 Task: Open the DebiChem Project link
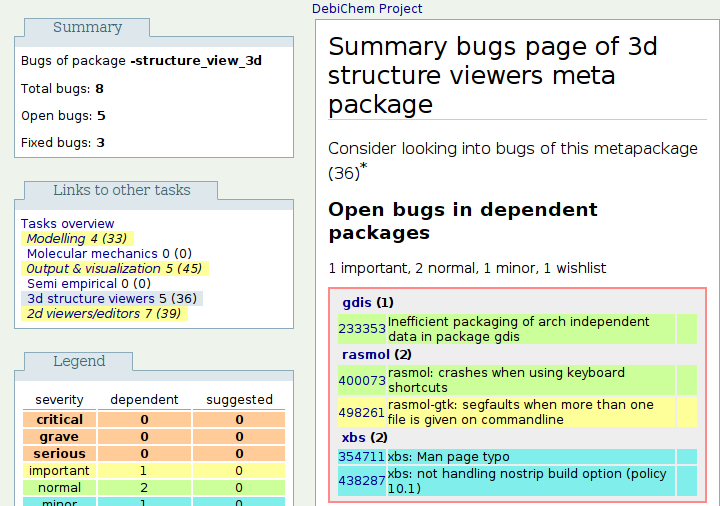[x=367, y=9]
